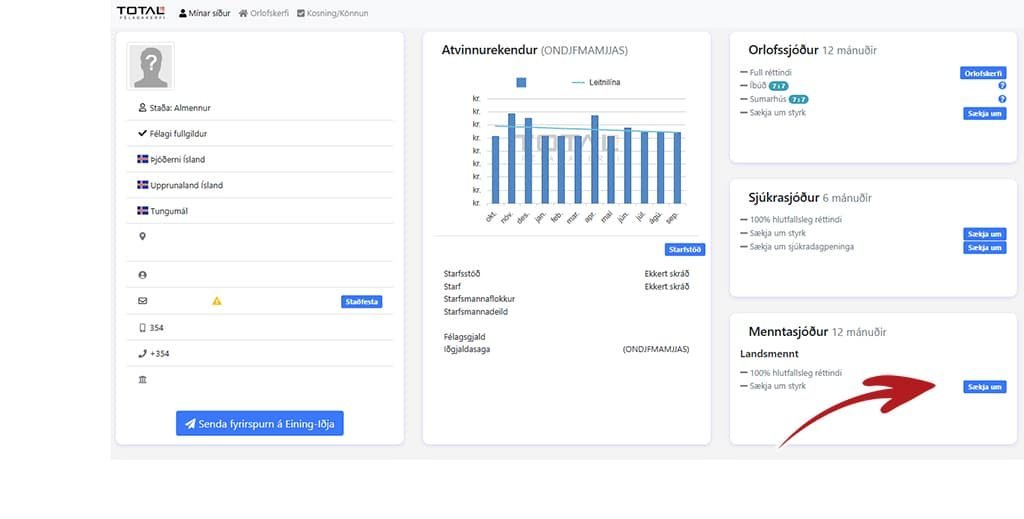The width and height of the screenshot is (1024, 519).
Task: Click the help icon beside Sumarhús
Action: [1001, 100]
